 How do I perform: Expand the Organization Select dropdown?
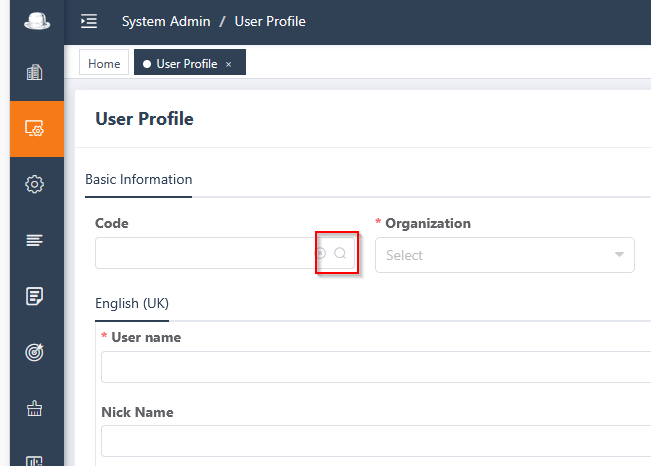pos(495,255)
